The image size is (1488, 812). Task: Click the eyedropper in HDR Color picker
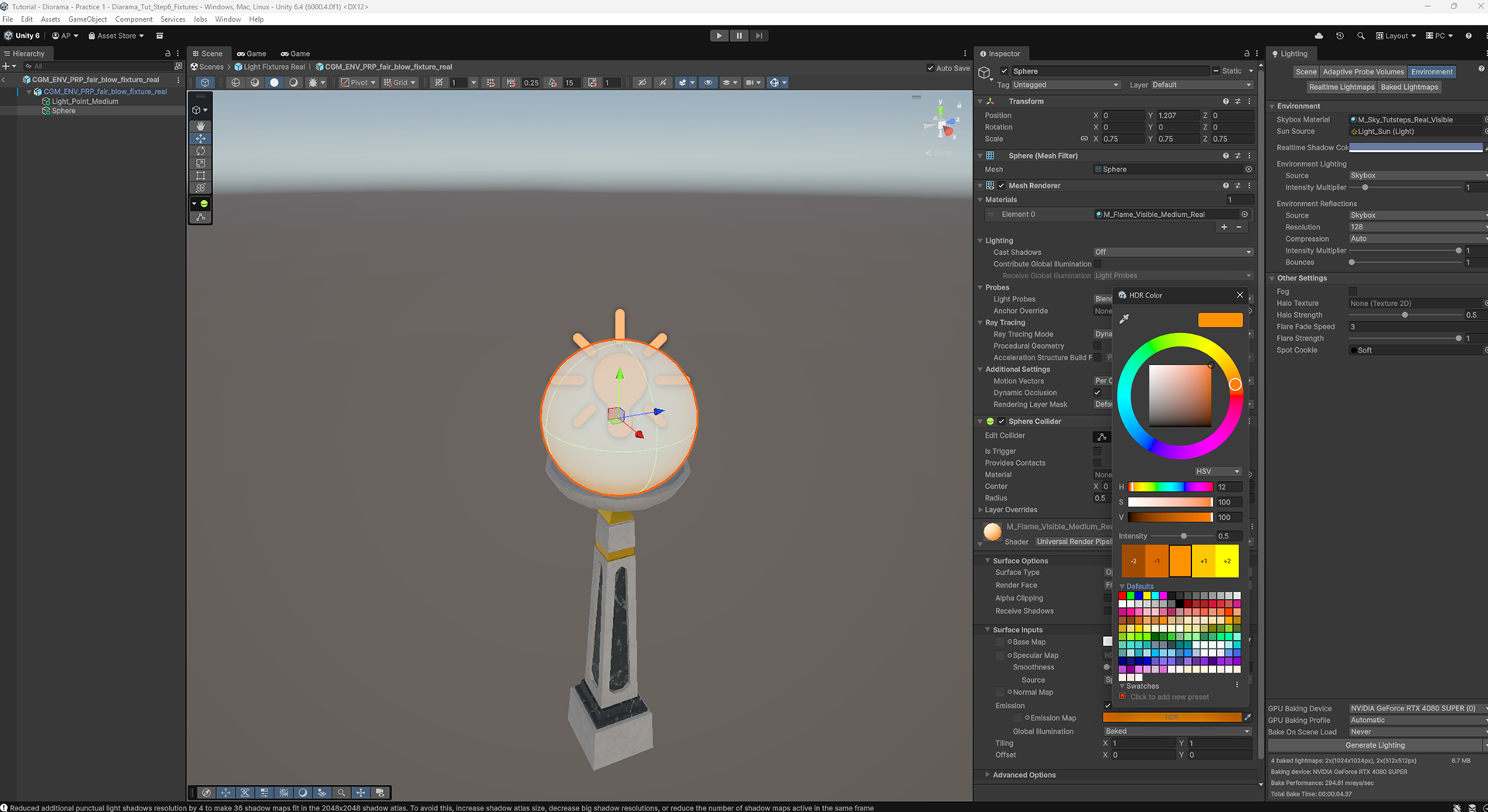tap(1125, 318)
